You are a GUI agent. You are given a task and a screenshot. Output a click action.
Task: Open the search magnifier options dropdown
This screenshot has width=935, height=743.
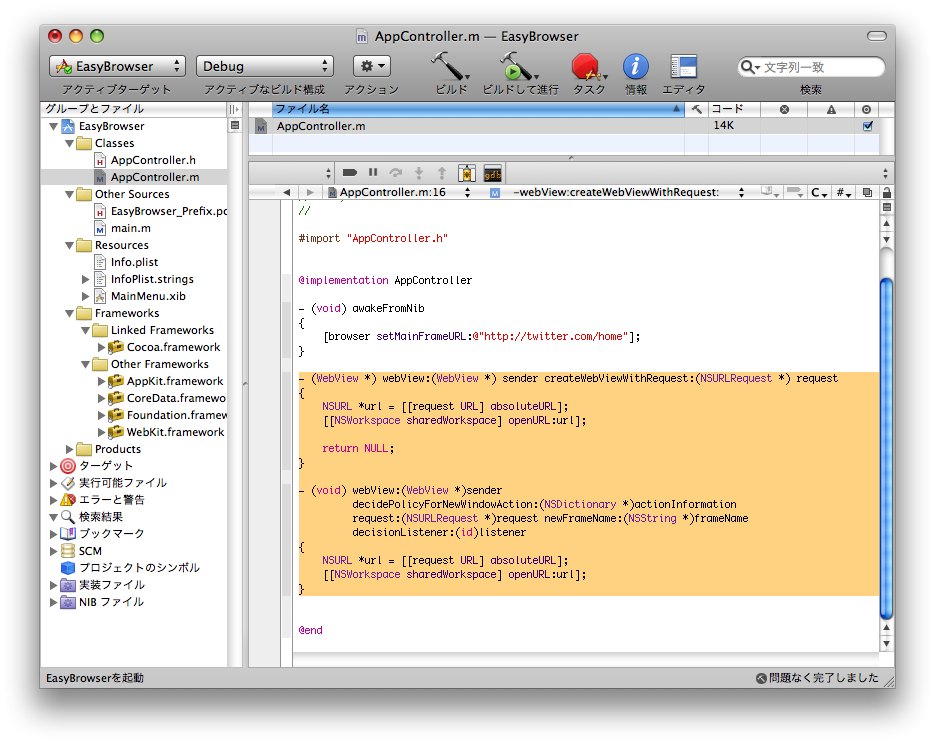pos(749,67)
